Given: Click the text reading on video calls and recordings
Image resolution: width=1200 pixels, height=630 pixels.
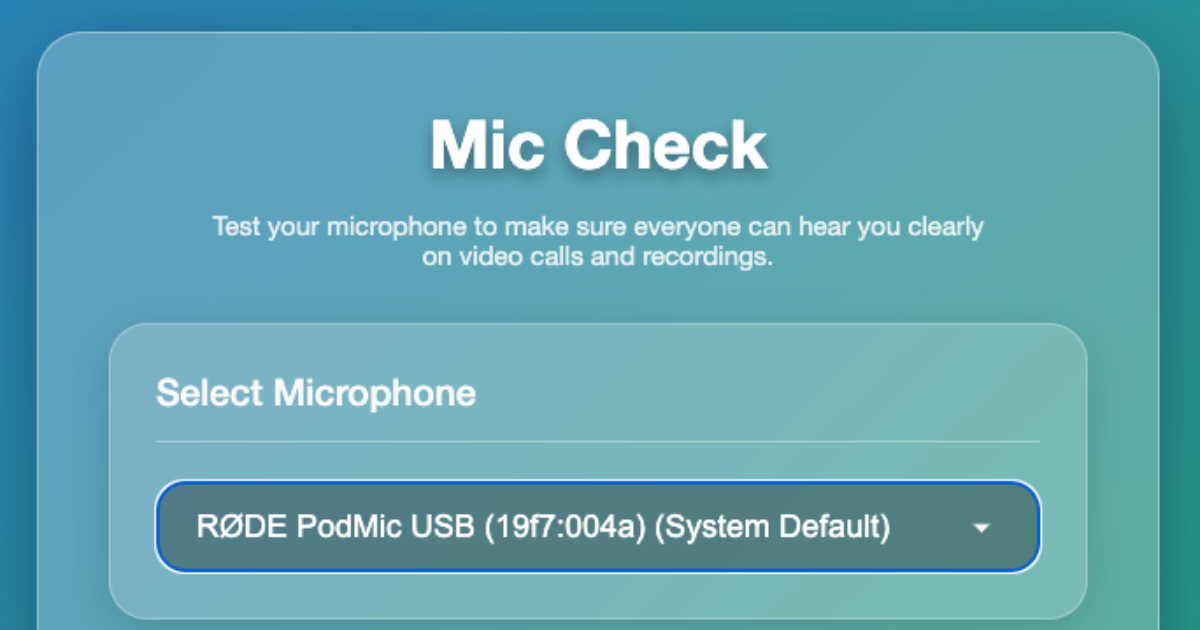Looking at the screenshot, I should 598,257.
